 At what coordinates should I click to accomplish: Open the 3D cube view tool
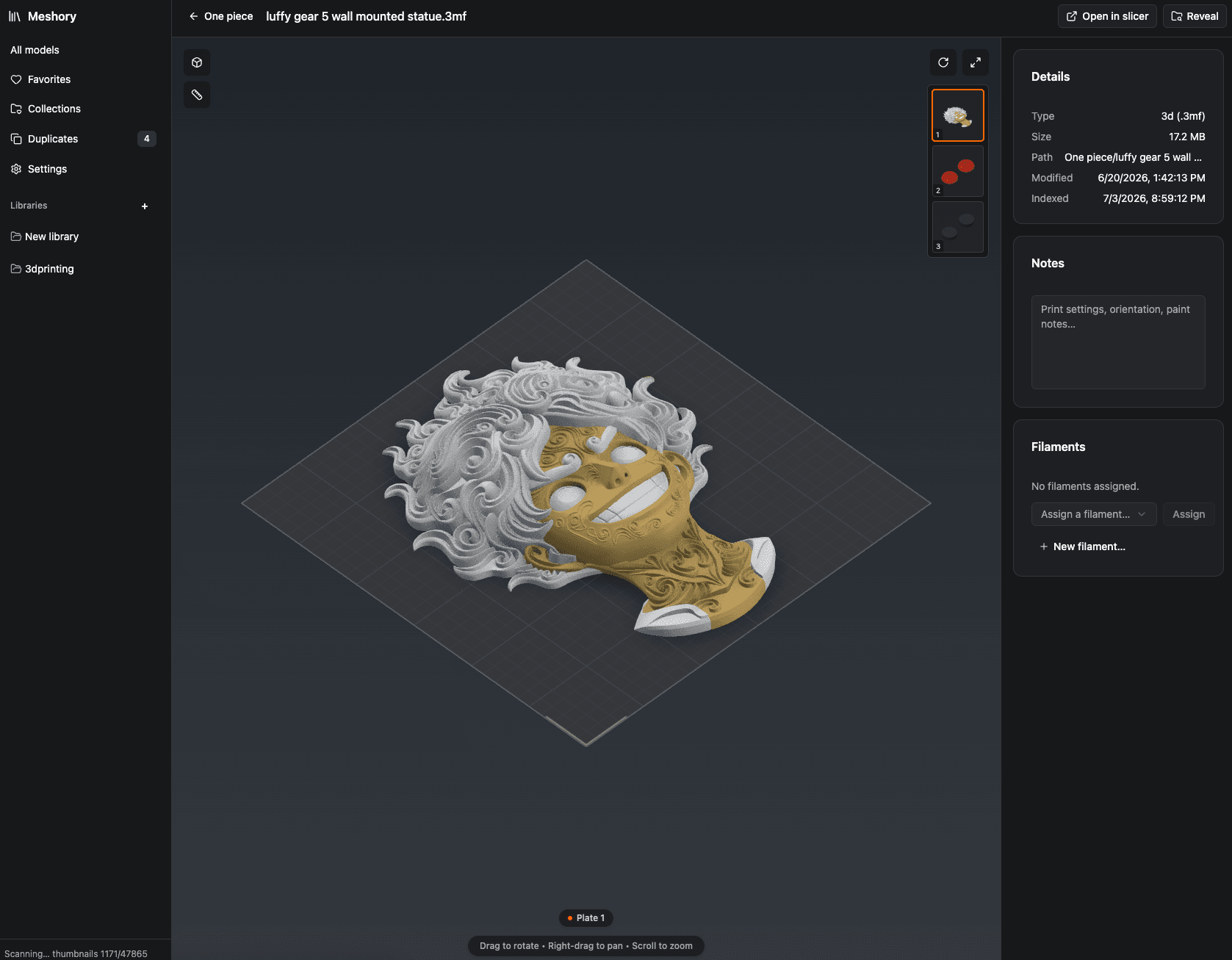[x=197, y=62]
